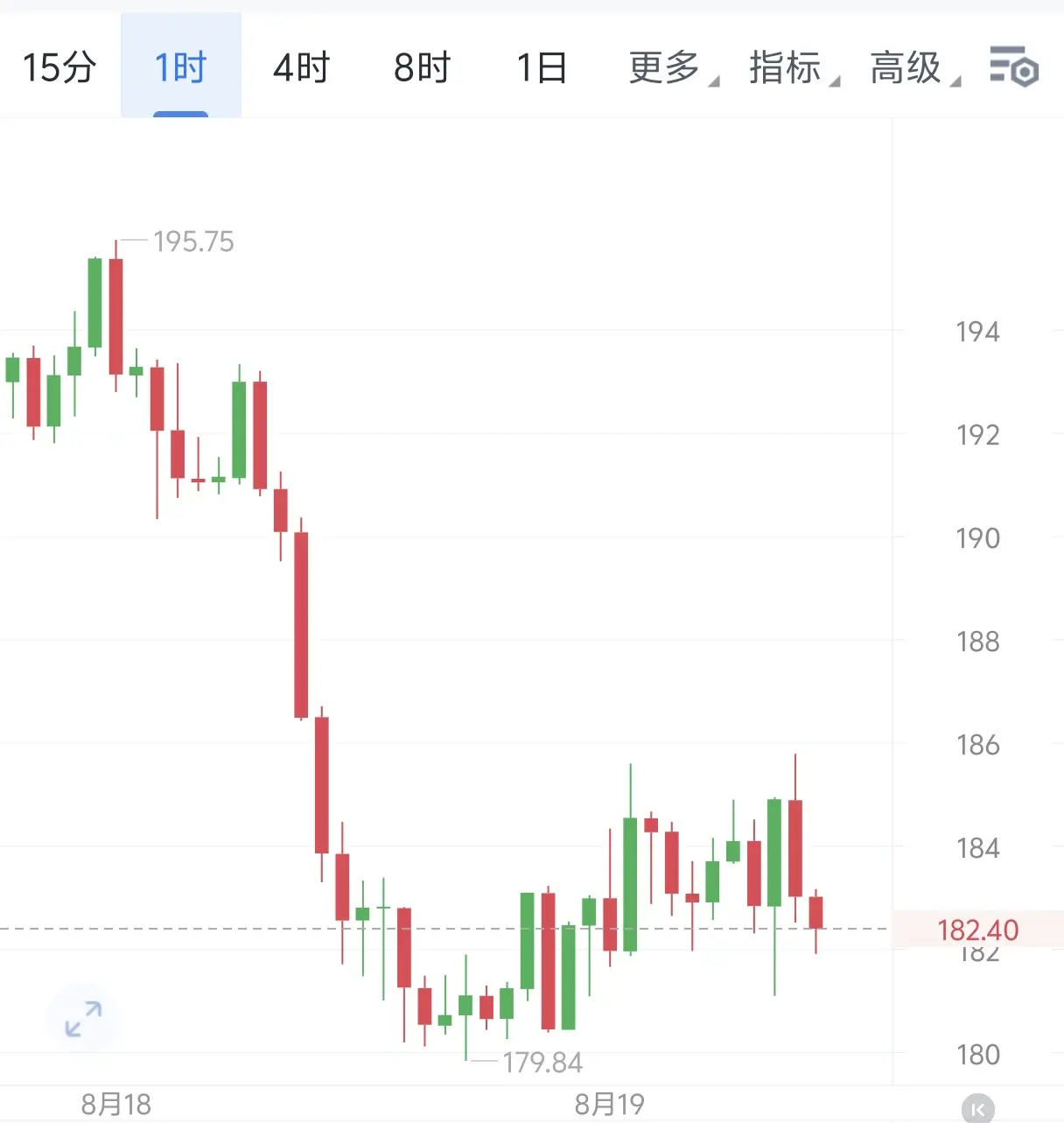Select the 4时 timeframe
Screen dimensions: 1064x1123
(301, 67)
